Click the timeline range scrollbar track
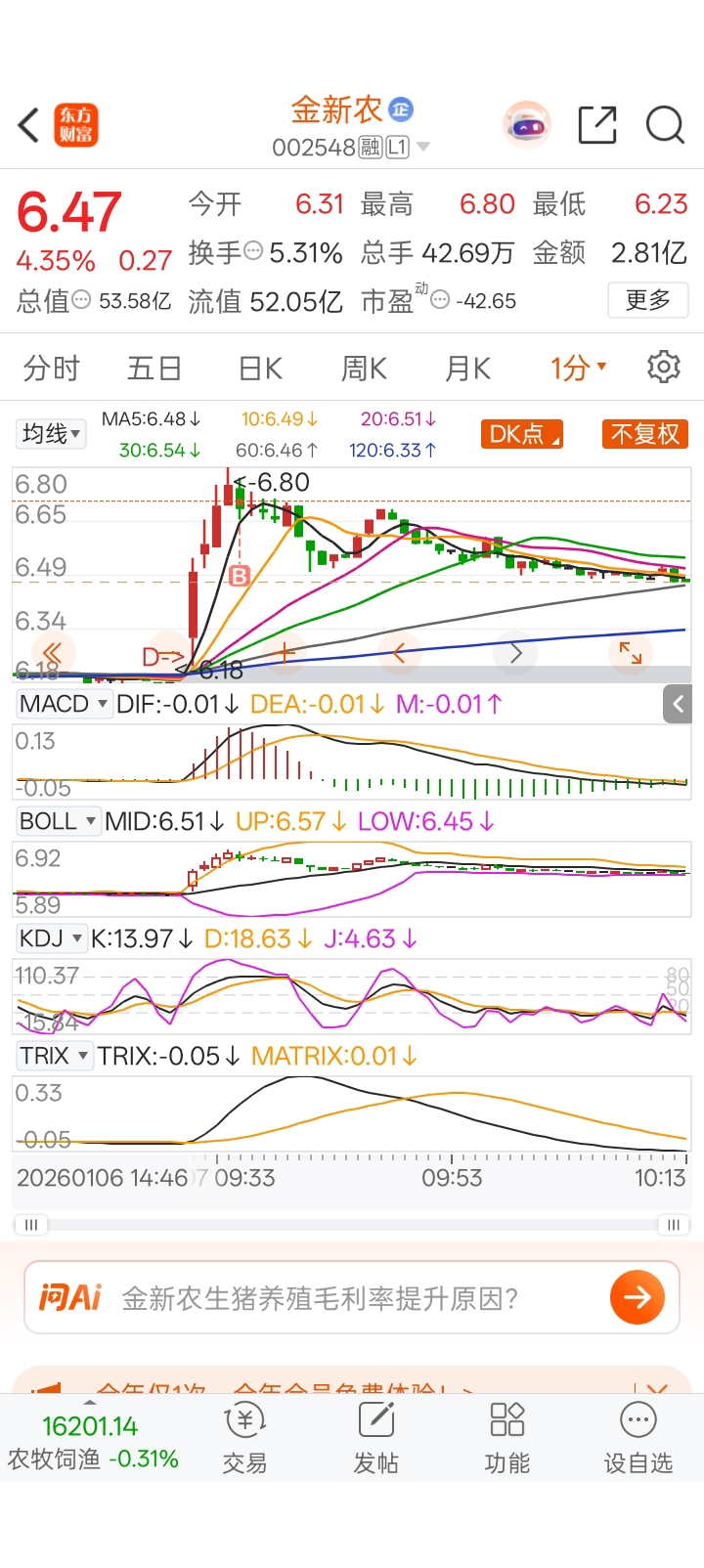 point(352,1224)
